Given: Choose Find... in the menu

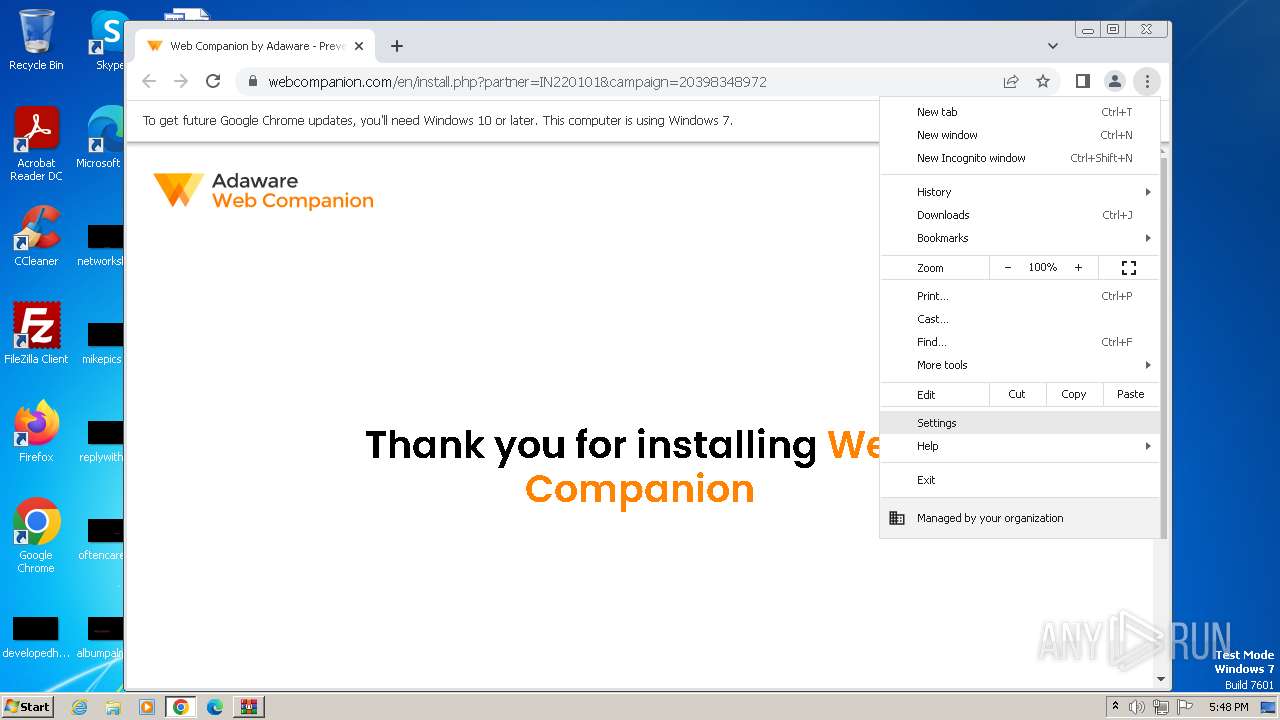Looking at the screenshot, I should [x=1020, y=342].
